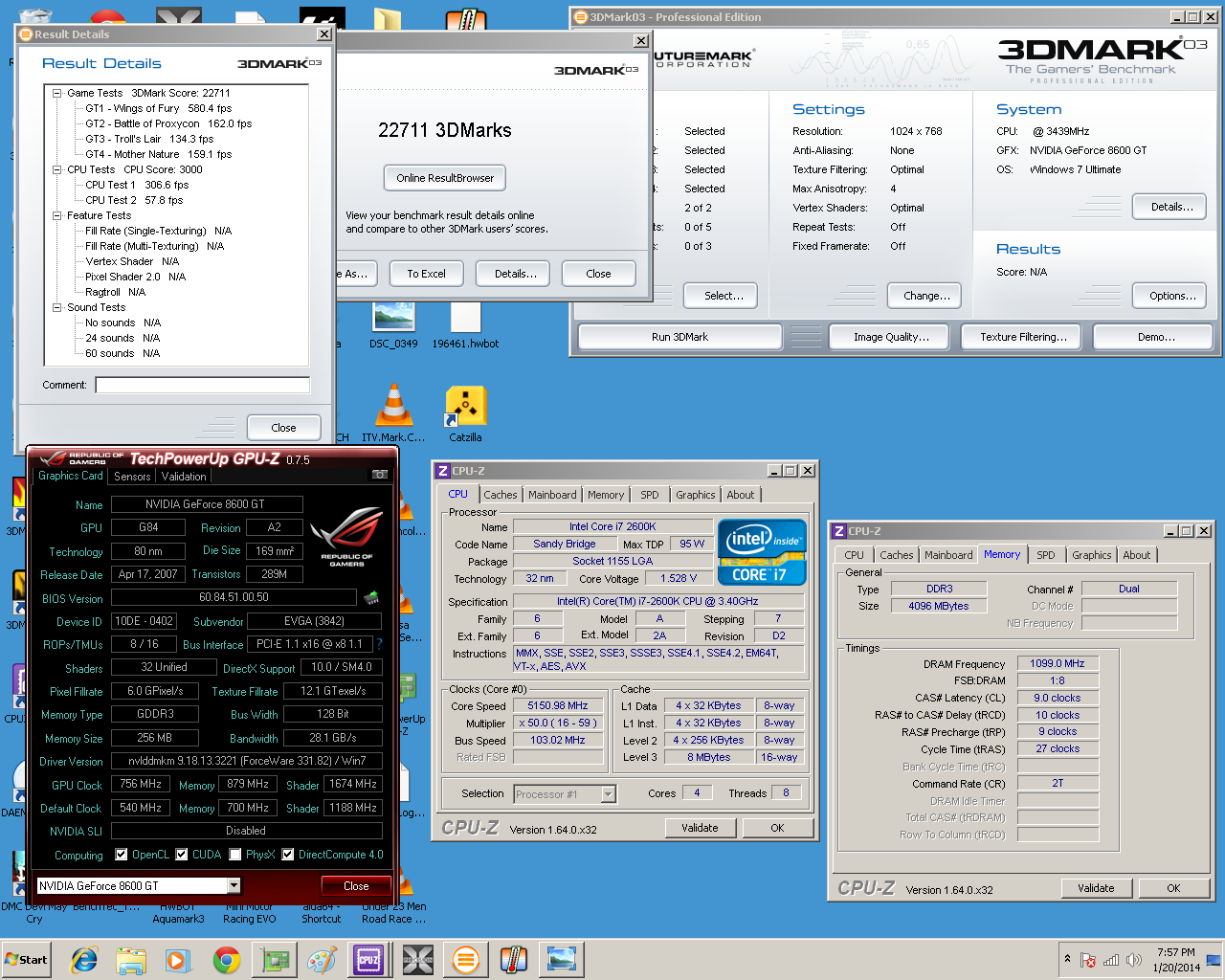Select the CPU Test 2 tree row
This screenshot has height=980, width=1225.
(134, 200)
